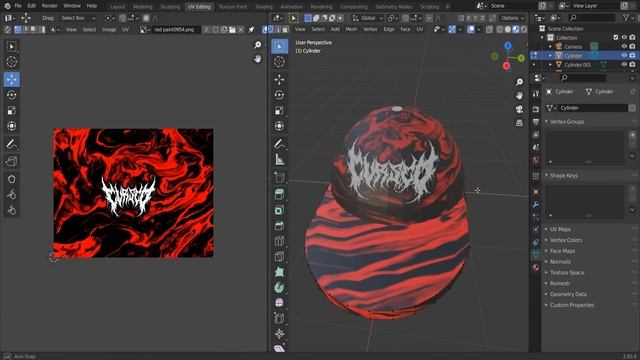Click the pan hand icon in UV editor

click(x=258, y=59)
